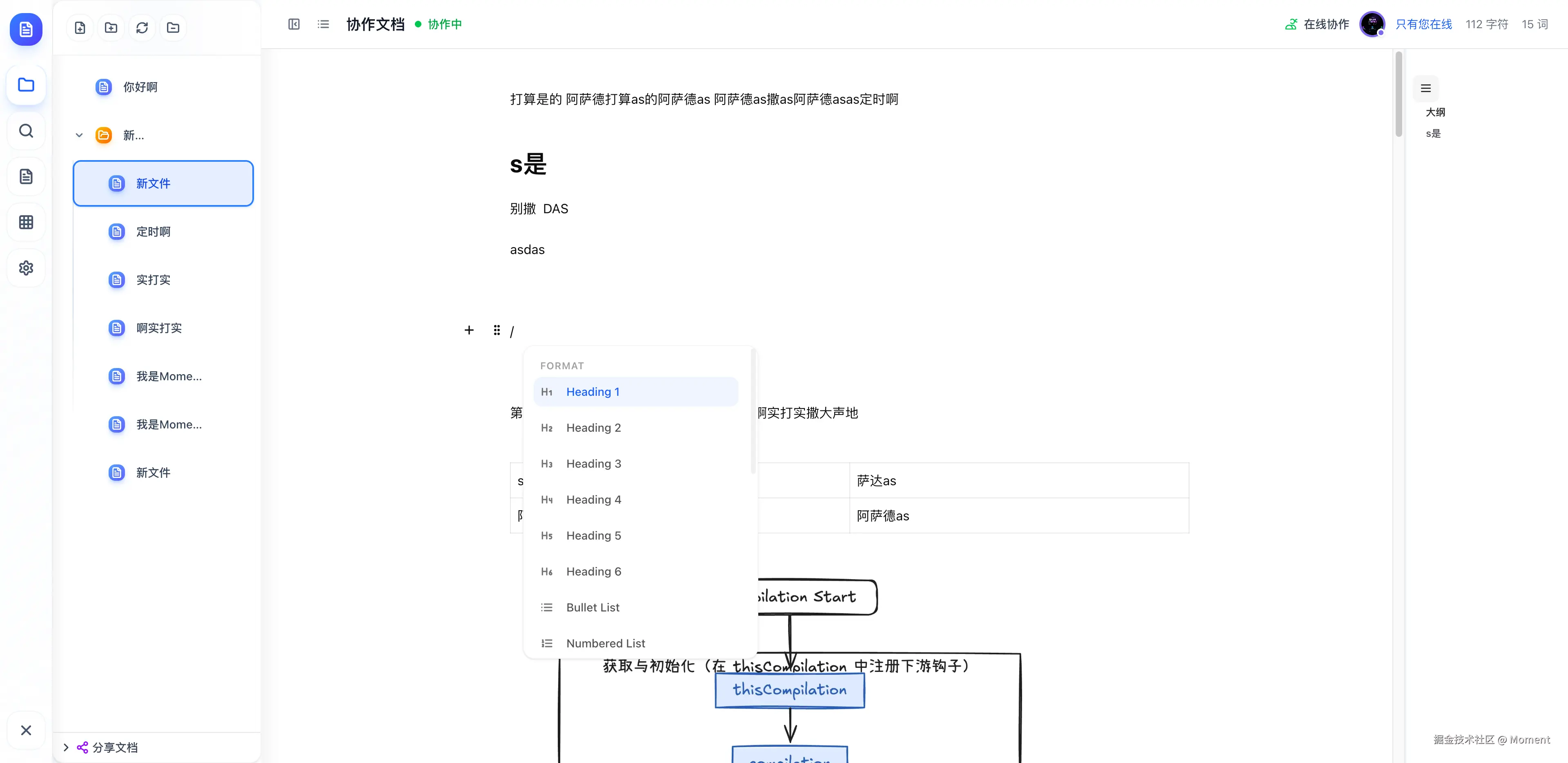This screenshot has height=763, width=1568.
Task: Click the refresh icon in file toolbar
Action: click(x=142, y=27)
